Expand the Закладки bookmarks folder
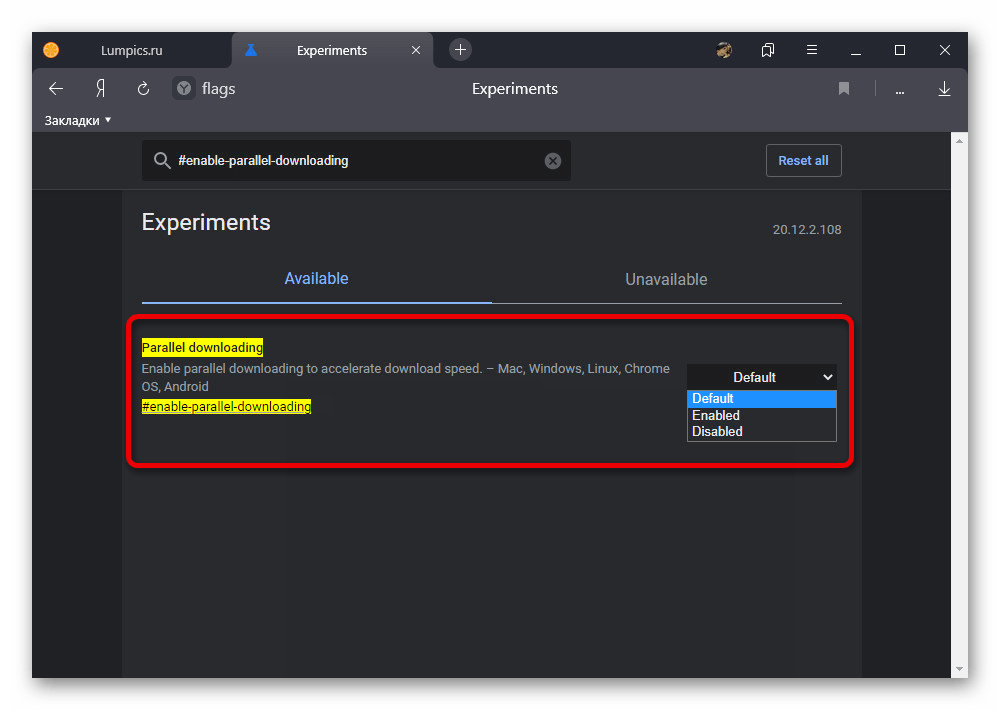This screenshot has width=1000, height=710. point(78,120)
